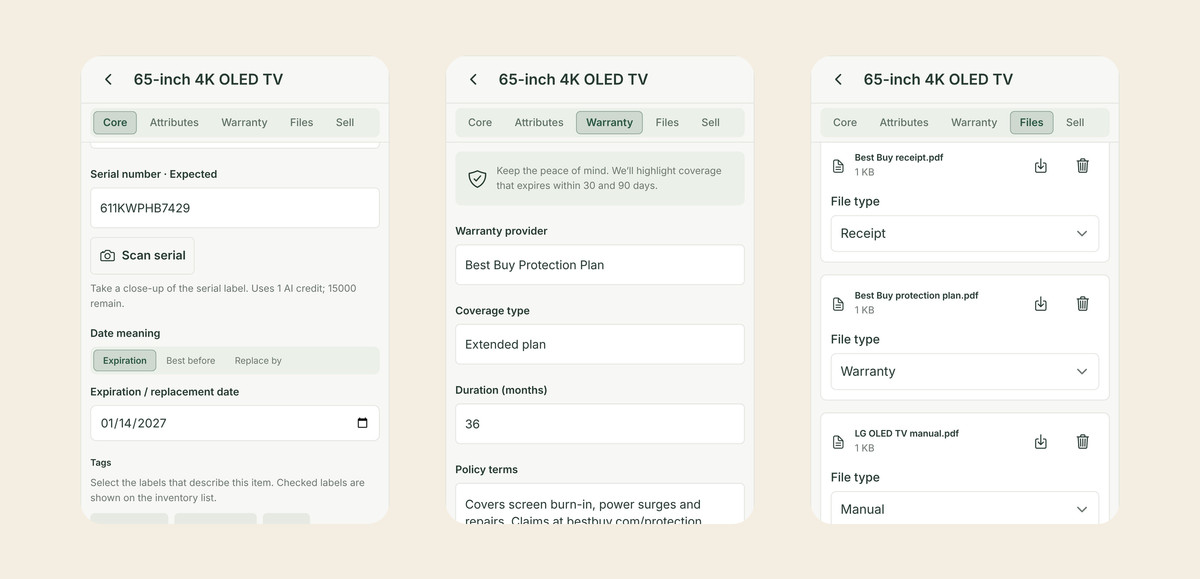Screen dimensions: 1200x579
Task: Switch to Warranty tab in Files screen
Action: [974, 123]
